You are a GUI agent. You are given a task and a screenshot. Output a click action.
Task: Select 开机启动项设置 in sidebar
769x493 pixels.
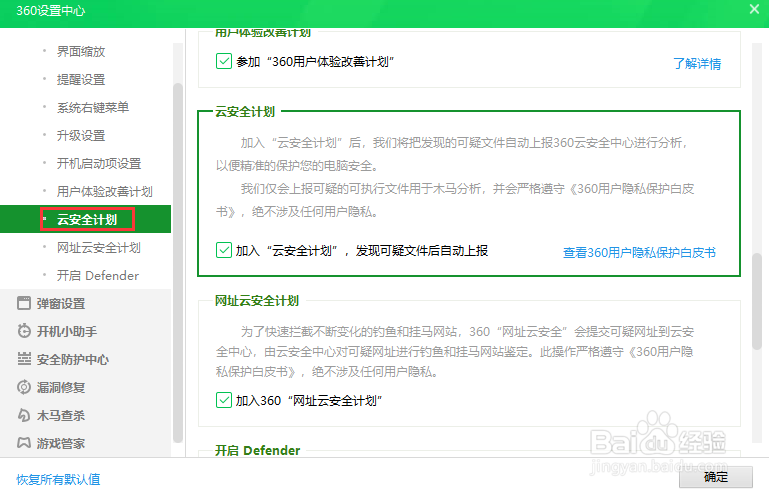click(99, 163)
